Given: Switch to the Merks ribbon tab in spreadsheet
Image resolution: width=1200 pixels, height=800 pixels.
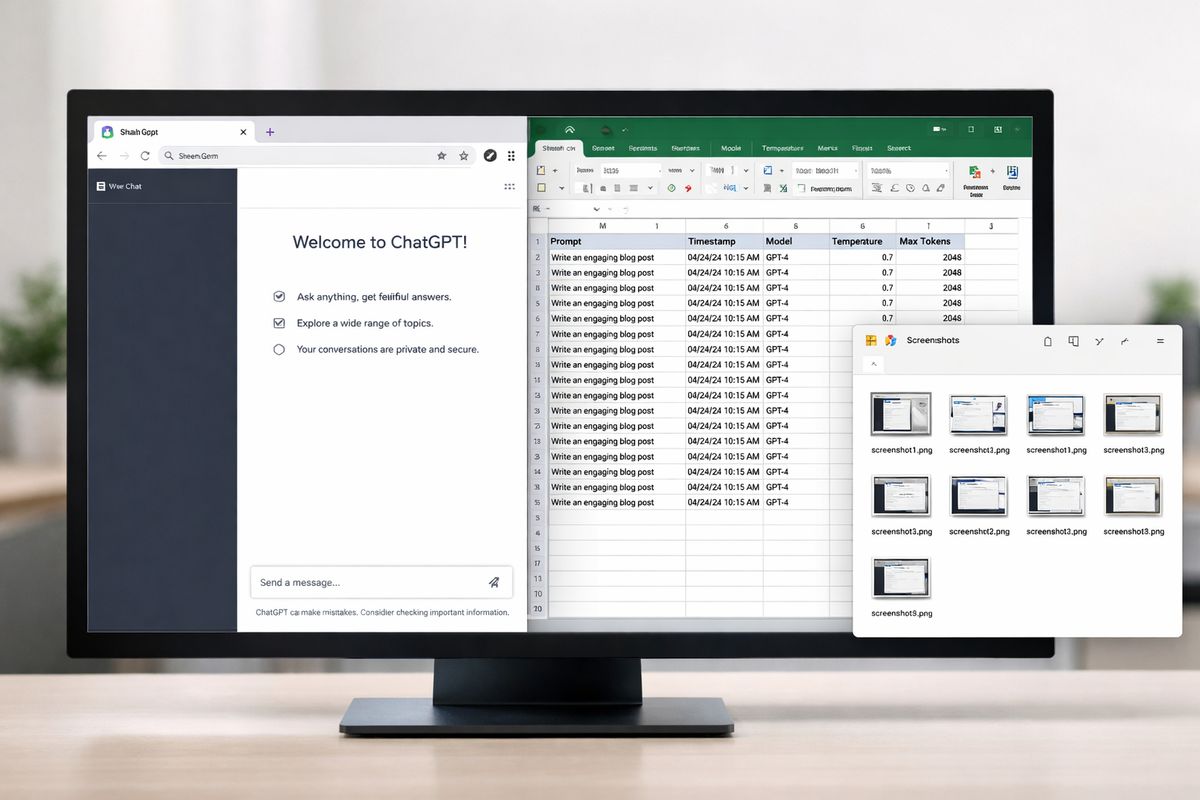Looking at the screenshot, I should 828,148.
